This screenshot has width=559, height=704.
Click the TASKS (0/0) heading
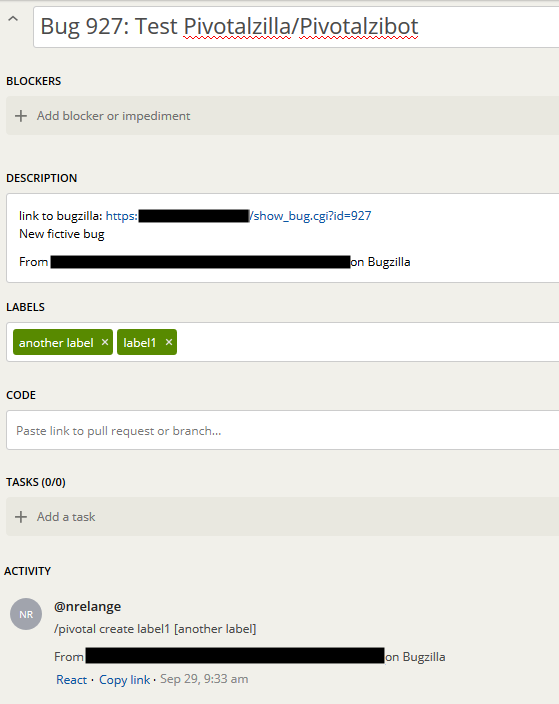coord(36,482)
